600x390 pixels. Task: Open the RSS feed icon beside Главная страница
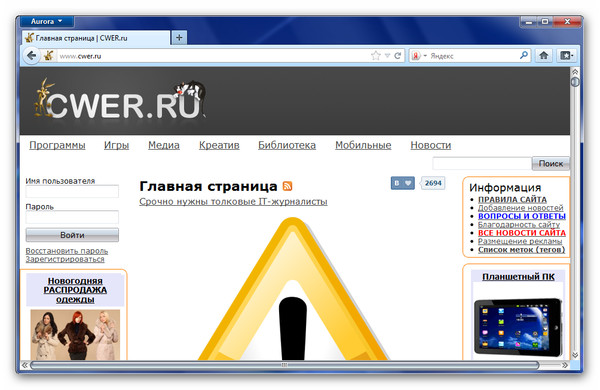[x=287, y=186]
